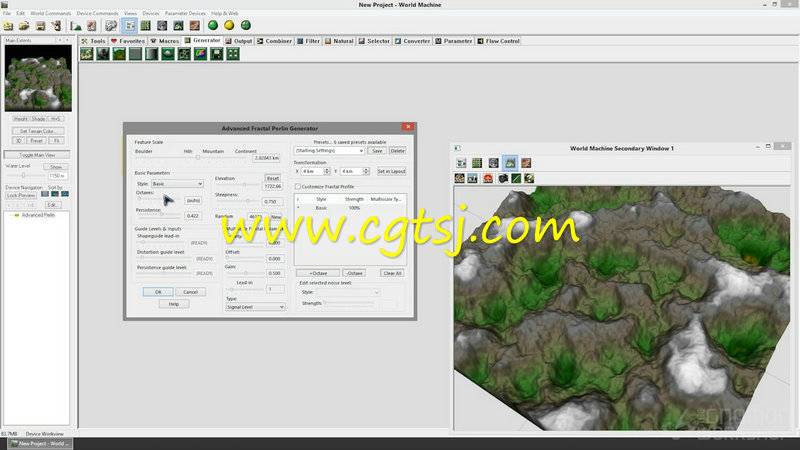The width and height of the screenshot is (800, 450).
Task: Click the Water Level slider
Action: 26,176
